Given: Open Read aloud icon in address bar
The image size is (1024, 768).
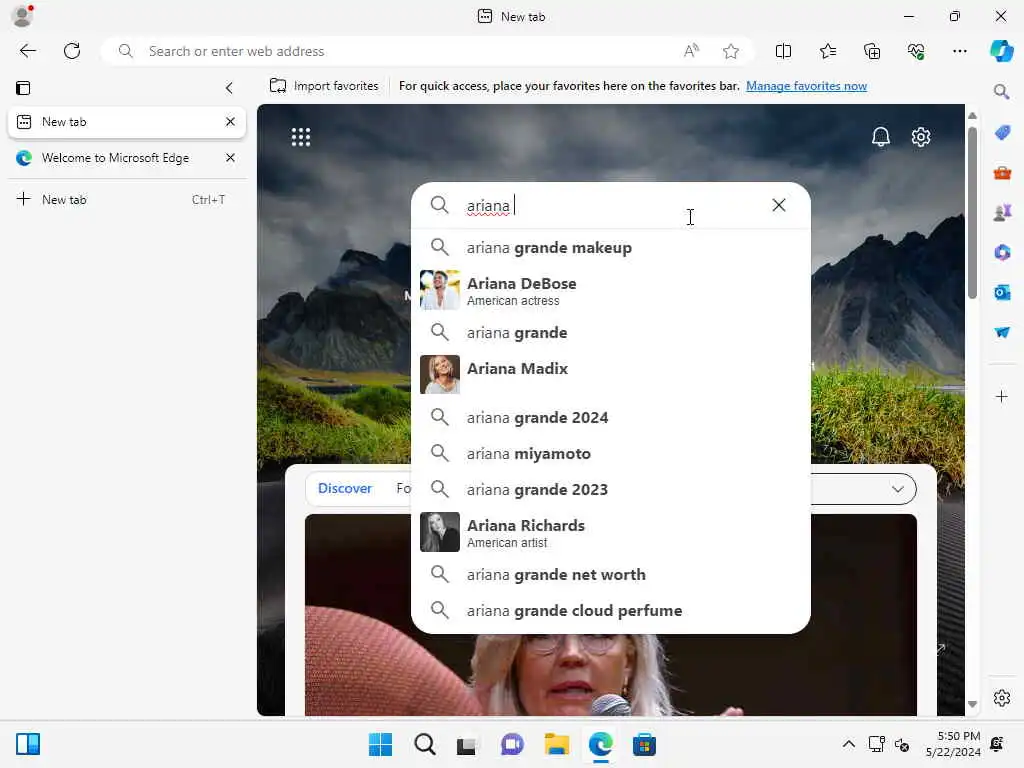Looking at the screenshot, I should click(x=691, y=51).
